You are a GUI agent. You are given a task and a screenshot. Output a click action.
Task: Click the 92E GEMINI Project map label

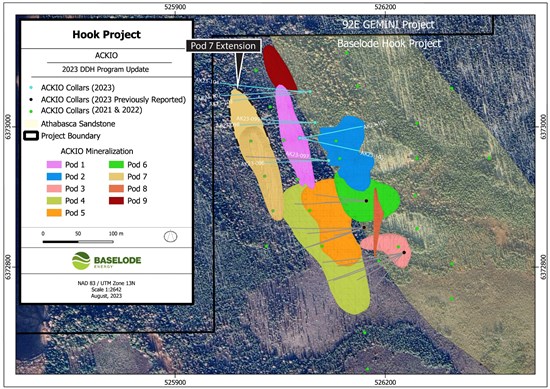click(388, 25)
